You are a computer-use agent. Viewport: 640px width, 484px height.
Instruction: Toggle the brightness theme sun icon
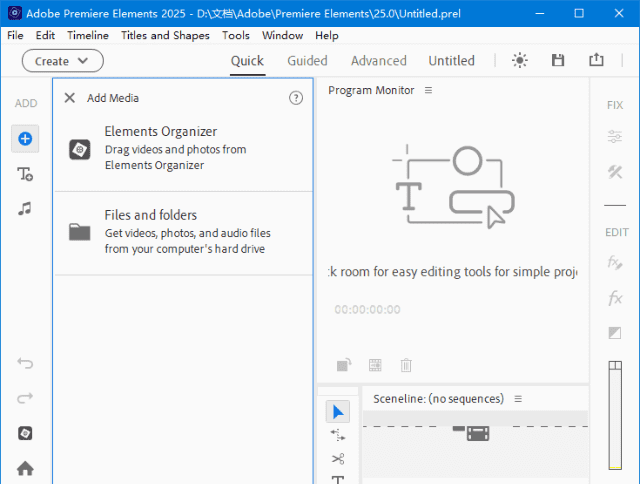[x=520, y=60]
